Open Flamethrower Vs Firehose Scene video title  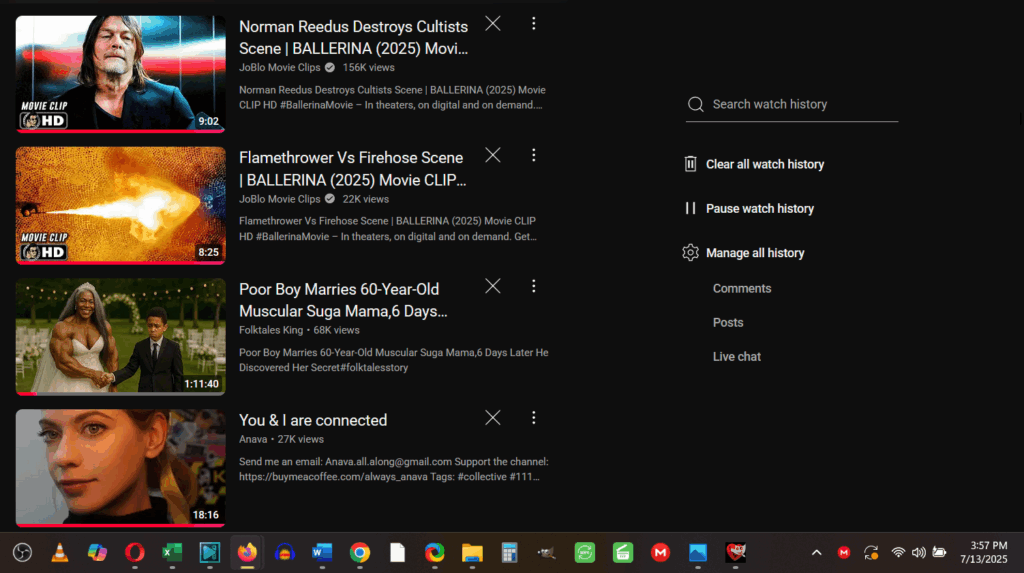pyautogui.click(x=353, y=169)
